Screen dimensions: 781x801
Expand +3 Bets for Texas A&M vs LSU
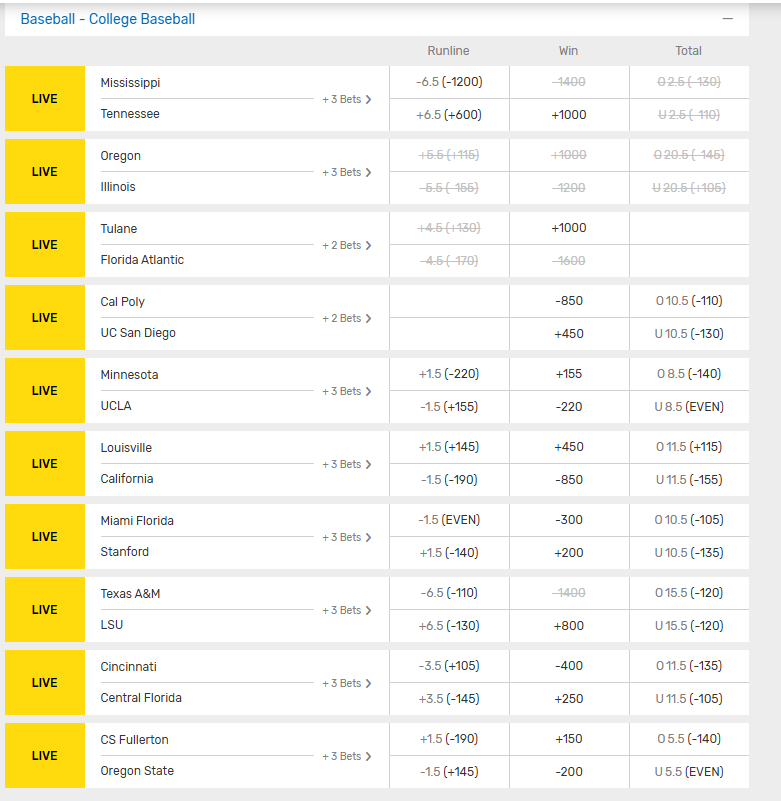(346, 610)
